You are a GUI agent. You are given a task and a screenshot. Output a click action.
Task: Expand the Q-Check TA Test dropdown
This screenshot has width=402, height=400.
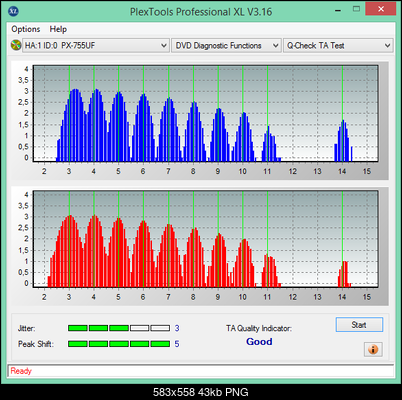tap(338, 45)
